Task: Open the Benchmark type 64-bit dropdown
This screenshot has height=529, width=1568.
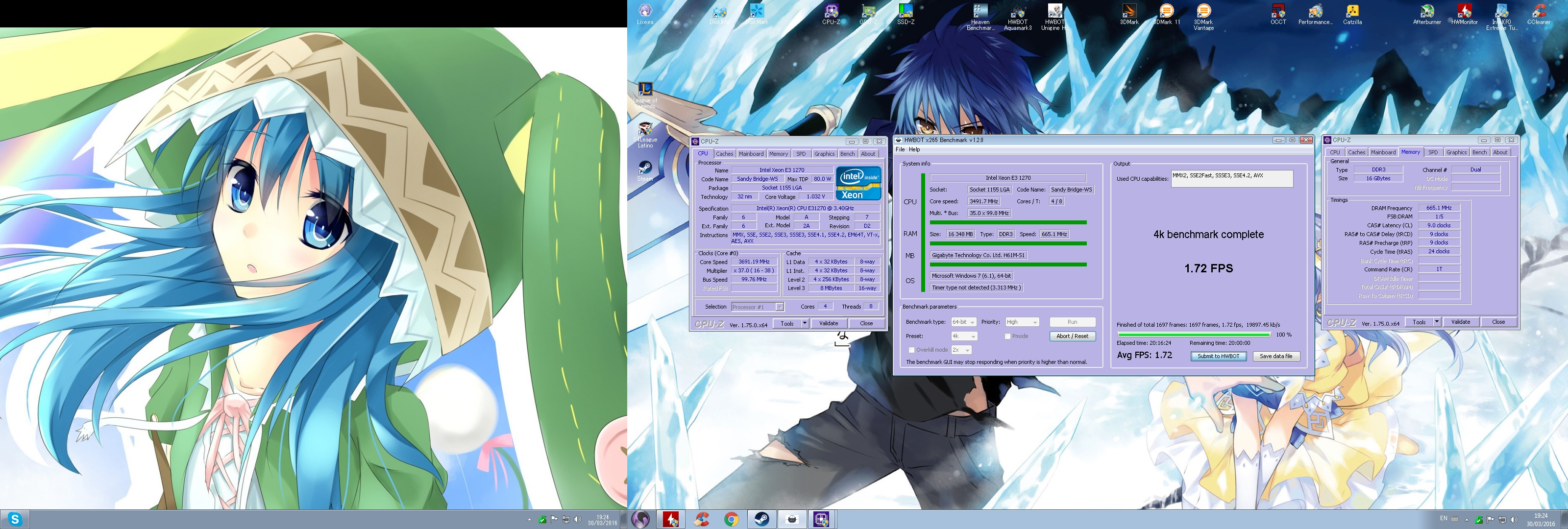Action: [963, 322]
